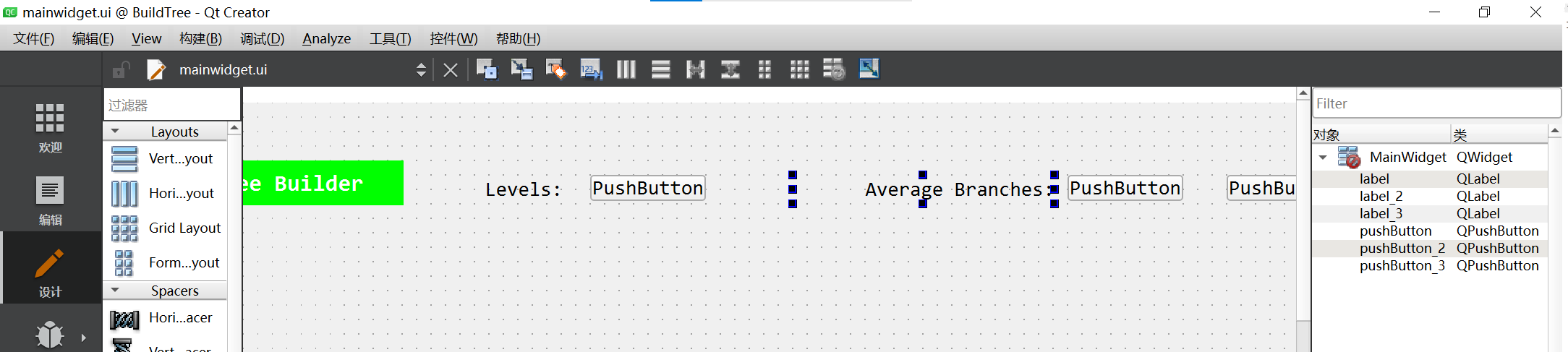Select the PushButton next to Levels
The width and height of the screenshot is (1568, 352).
point(647,188)
